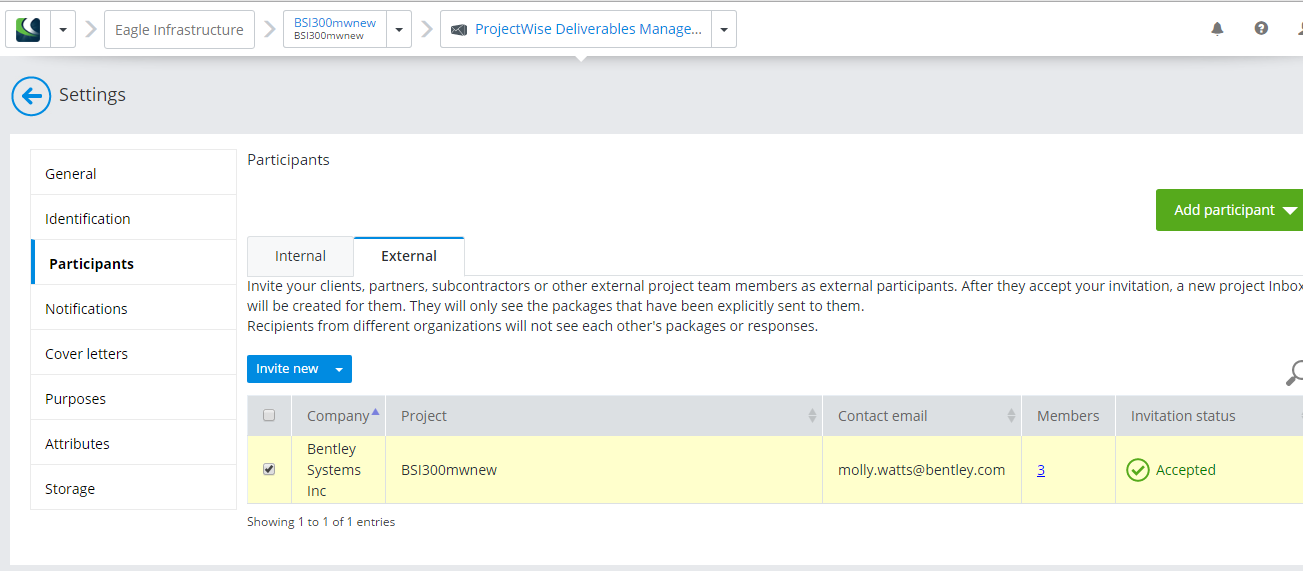Open Notifications settings section
The height and width of the screenshot is (571, 1303).
pyautogui.click(x=134, y=308)
